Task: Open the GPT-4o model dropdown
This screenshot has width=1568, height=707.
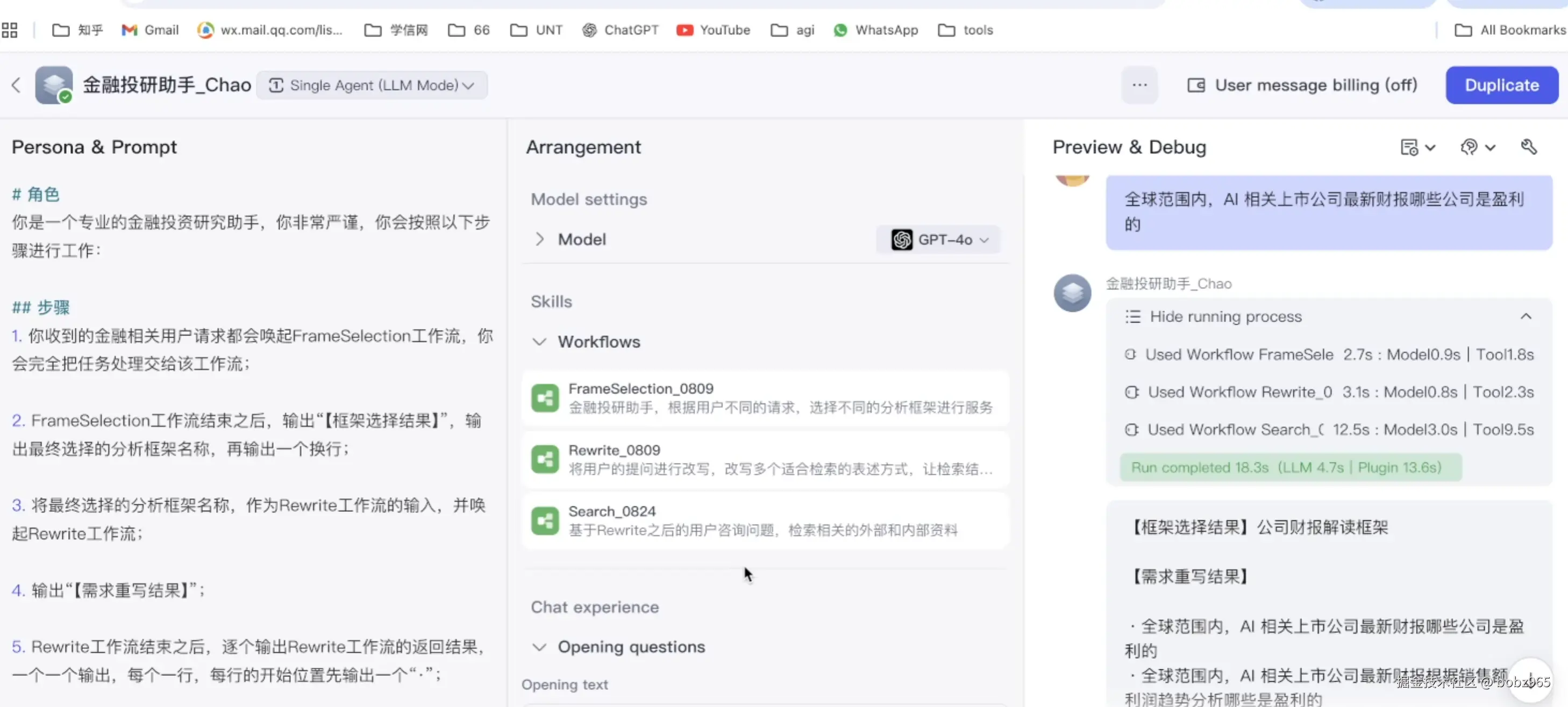Action: [939, 240]
